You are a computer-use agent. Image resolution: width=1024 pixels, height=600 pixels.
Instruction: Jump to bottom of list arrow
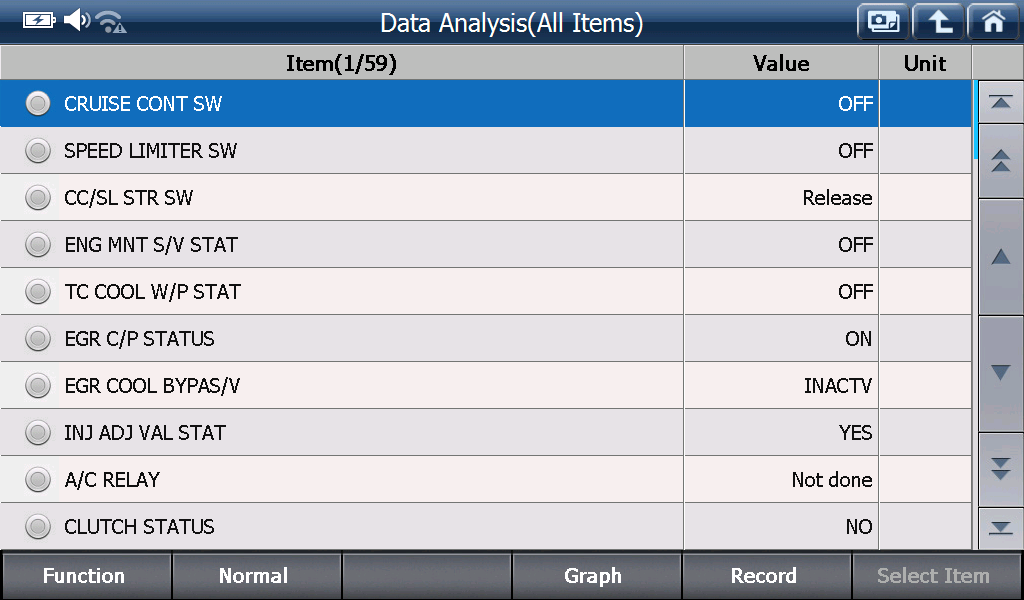(x=1000, y=528)
